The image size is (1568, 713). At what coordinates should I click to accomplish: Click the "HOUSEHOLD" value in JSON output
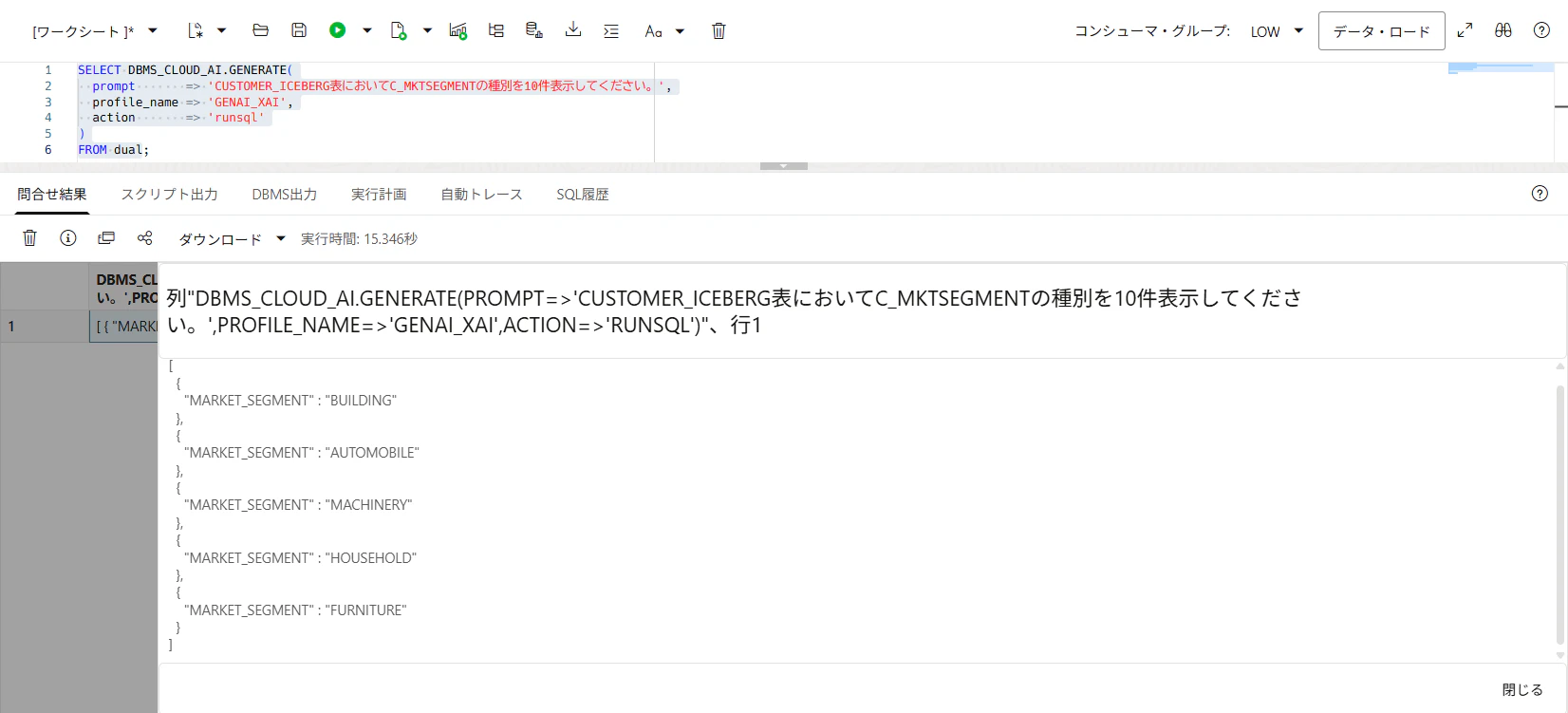click(371, 558)
